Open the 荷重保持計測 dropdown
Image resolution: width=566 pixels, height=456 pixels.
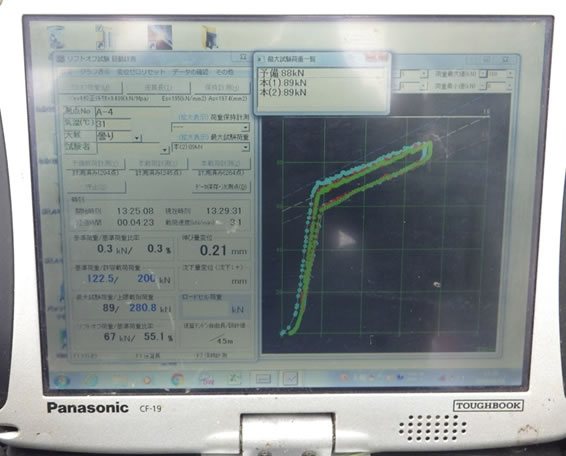[x=210, y=127]
